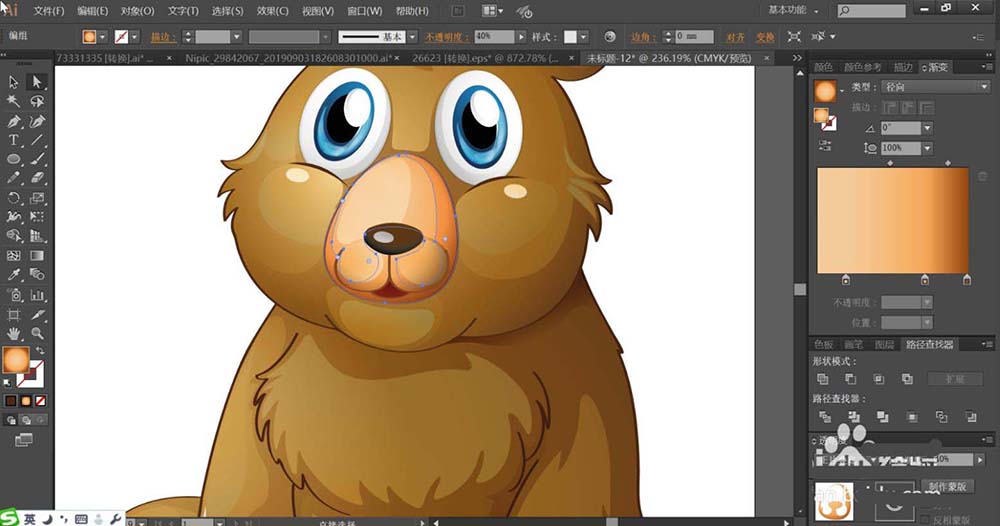This screenshot has width=1000, height=526.
Task: Open the stroke weight dropdown
Action: [x=237, y=37]
